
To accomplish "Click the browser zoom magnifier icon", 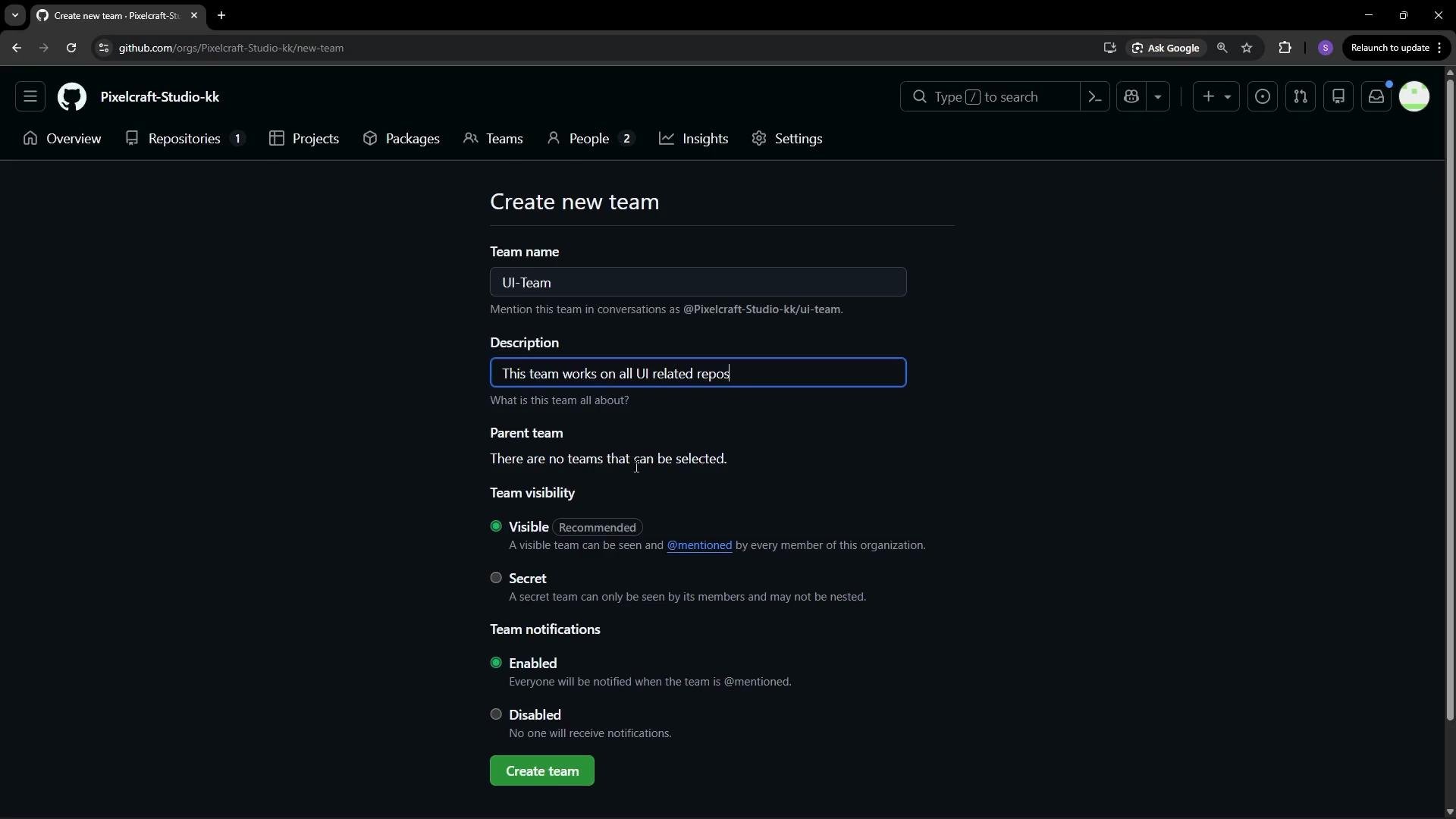I will [1222, 48].
